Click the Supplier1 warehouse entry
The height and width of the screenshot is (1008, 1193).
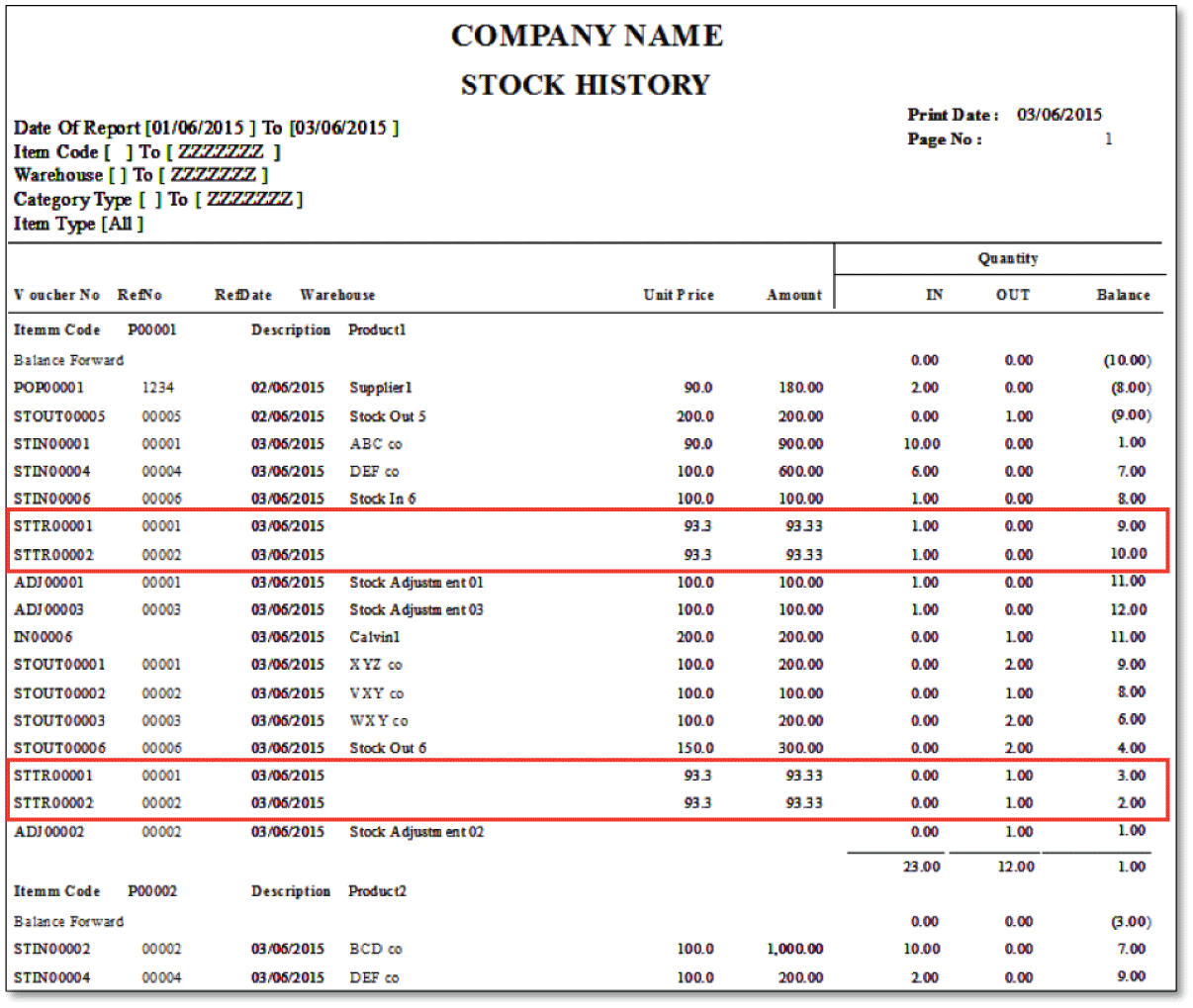[380, 388]
